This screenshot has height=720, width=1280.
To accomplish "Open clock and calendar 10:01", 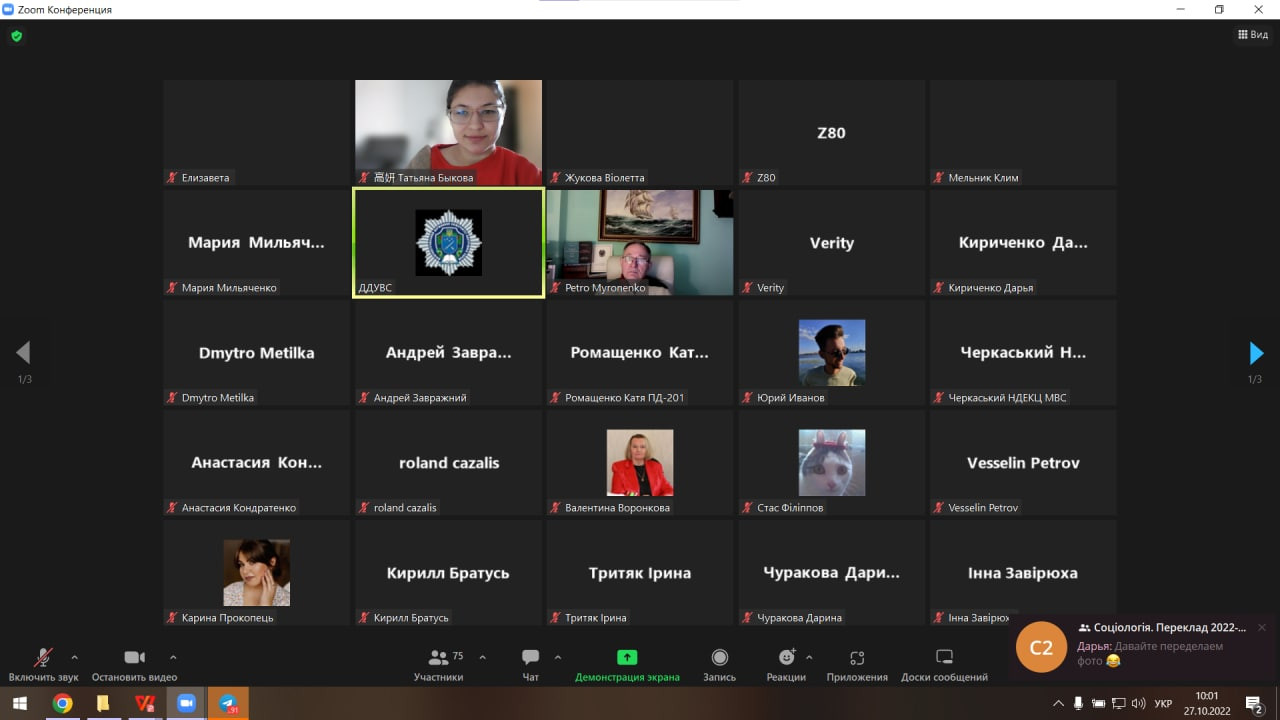I will [1207, 703].
